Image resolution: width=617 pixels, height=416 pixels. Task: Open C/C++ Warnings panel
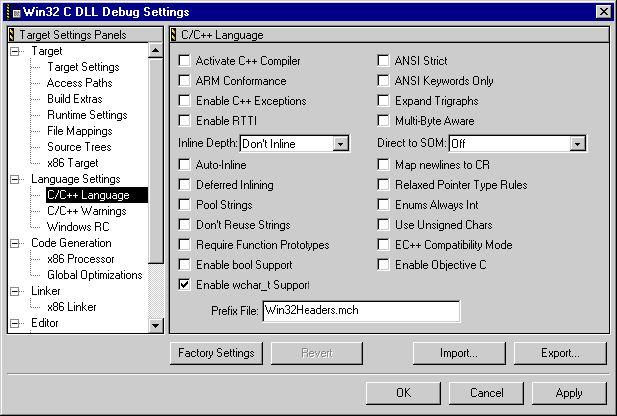(x=87, y=211)
